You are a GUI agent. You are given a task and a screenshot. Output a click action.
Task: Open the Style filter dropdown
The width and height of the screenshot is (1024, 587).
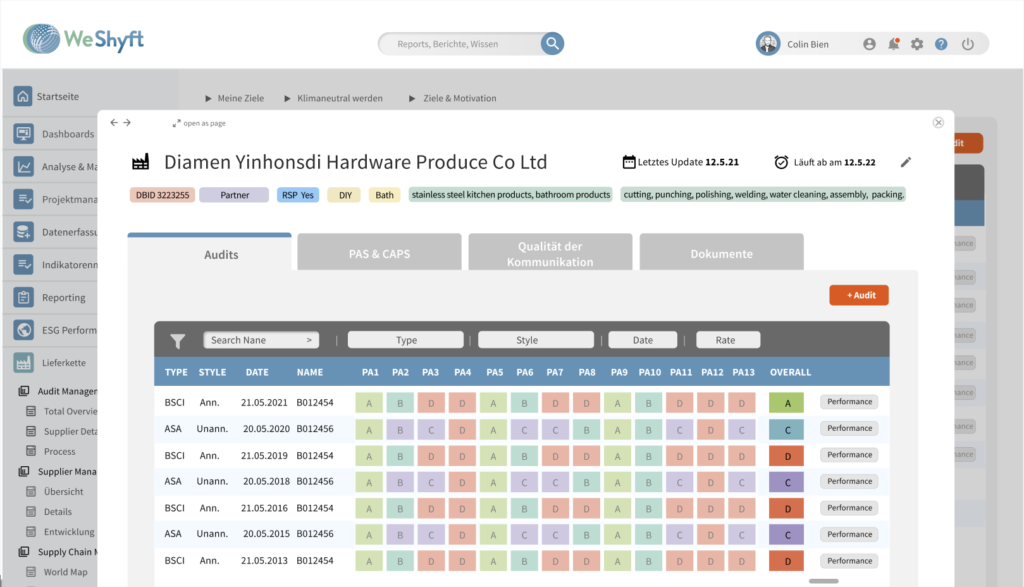(x=536, y=340)
